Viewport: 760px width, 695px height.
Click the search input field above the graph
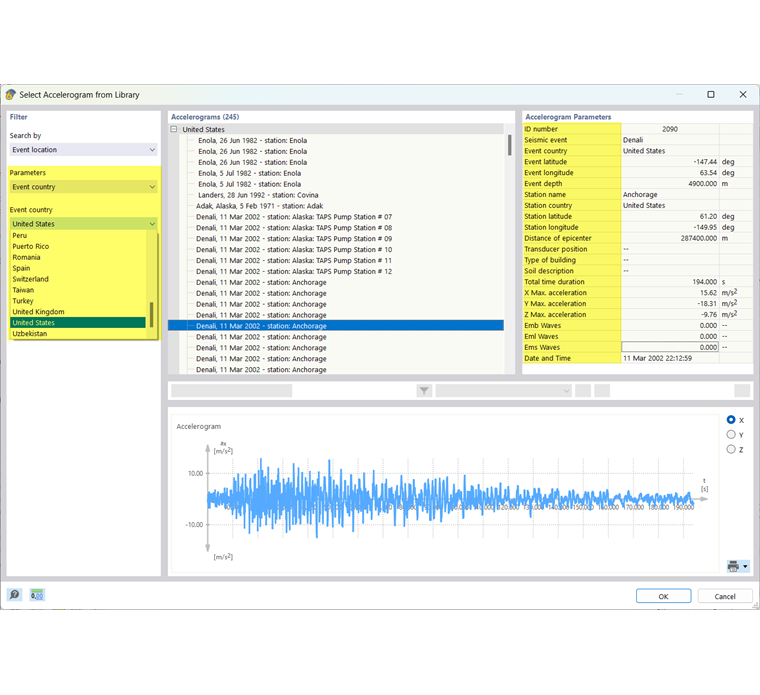pos(232,391)
